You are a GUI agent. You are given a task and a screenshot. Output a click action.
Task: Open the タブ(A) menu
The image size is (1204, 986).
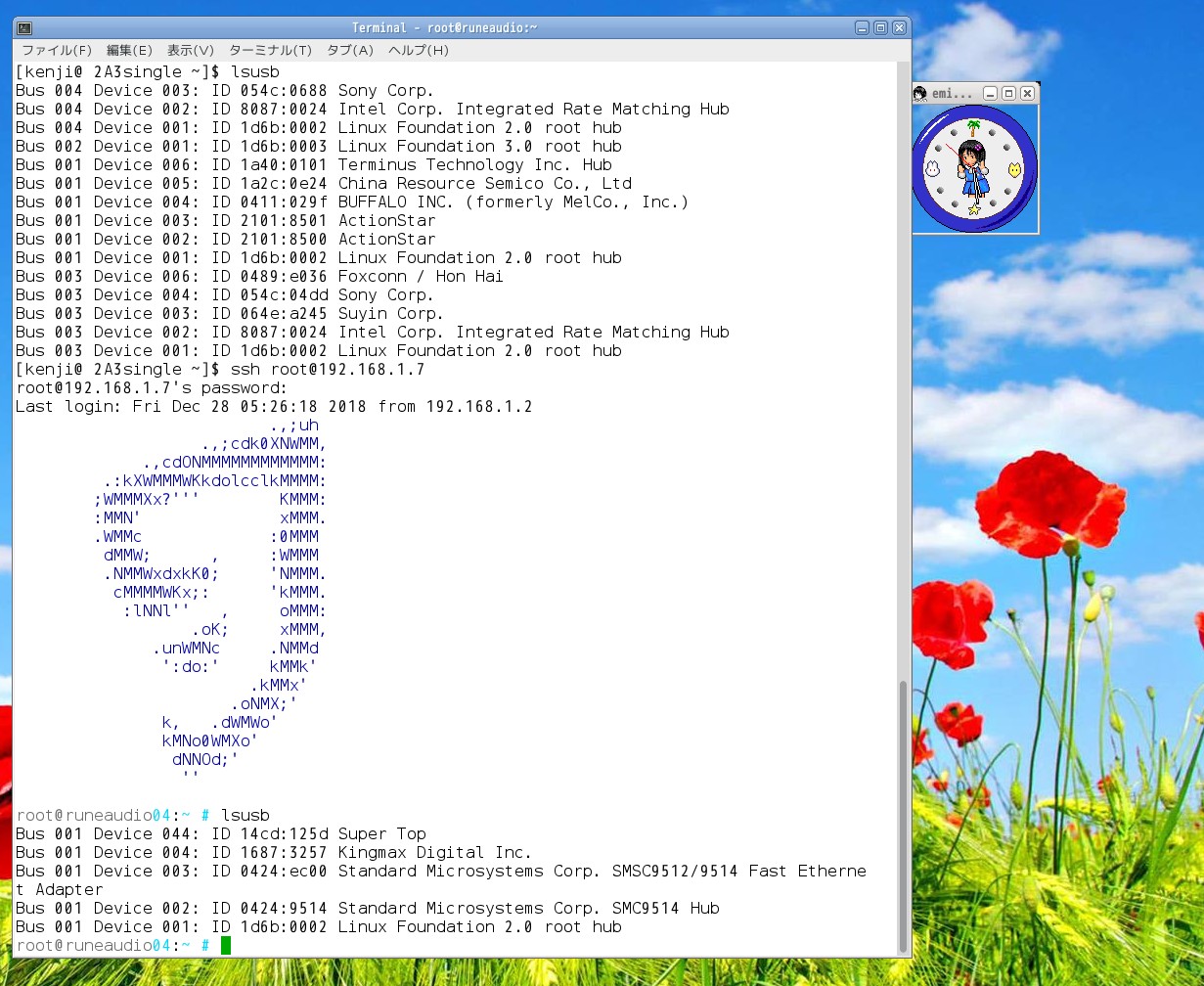[350, 50]
